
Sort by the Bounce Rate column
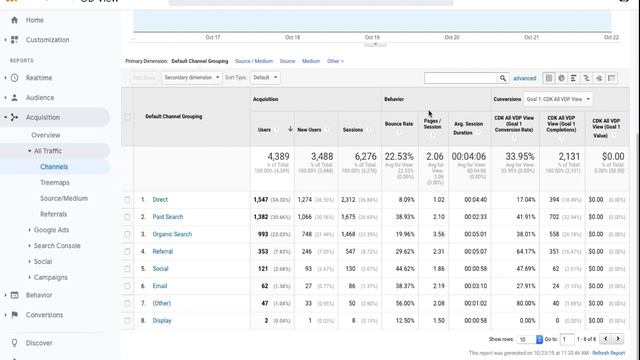[x=399, y=124]
